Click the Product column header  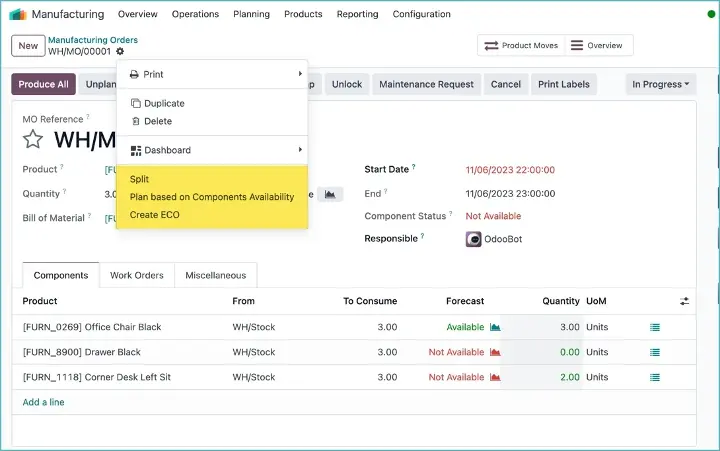click(40, 301)
